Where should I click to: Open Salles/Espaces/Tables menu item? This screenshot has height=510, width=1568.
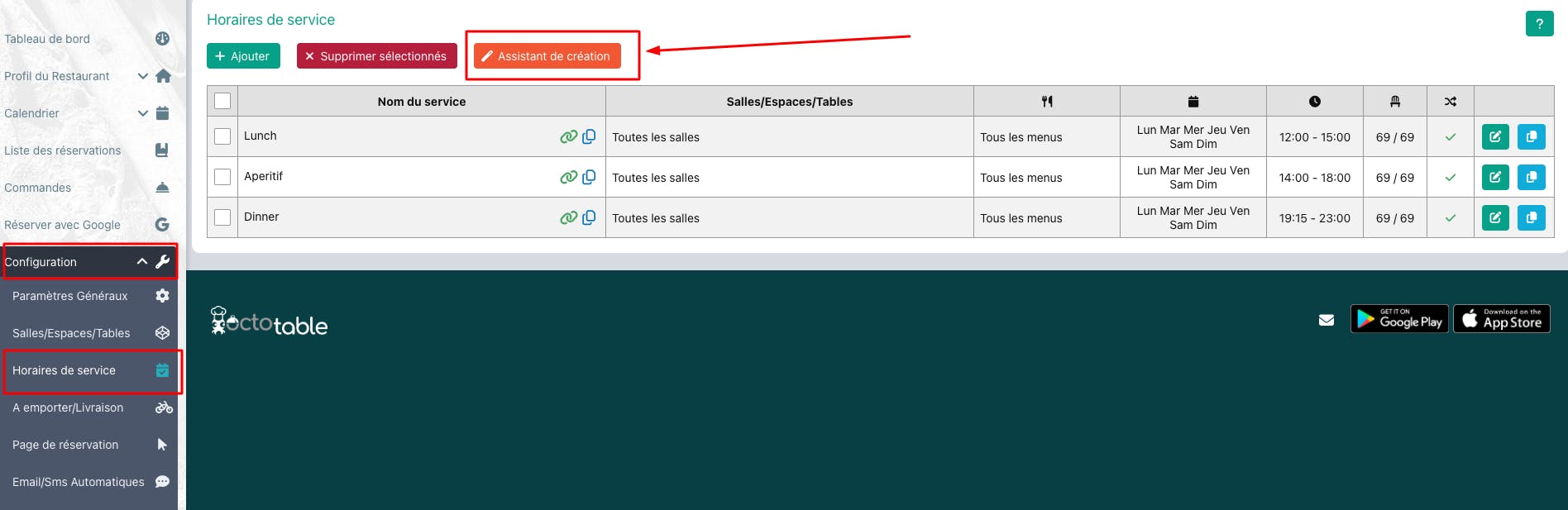pyautogui.click(x=72, y=333)
